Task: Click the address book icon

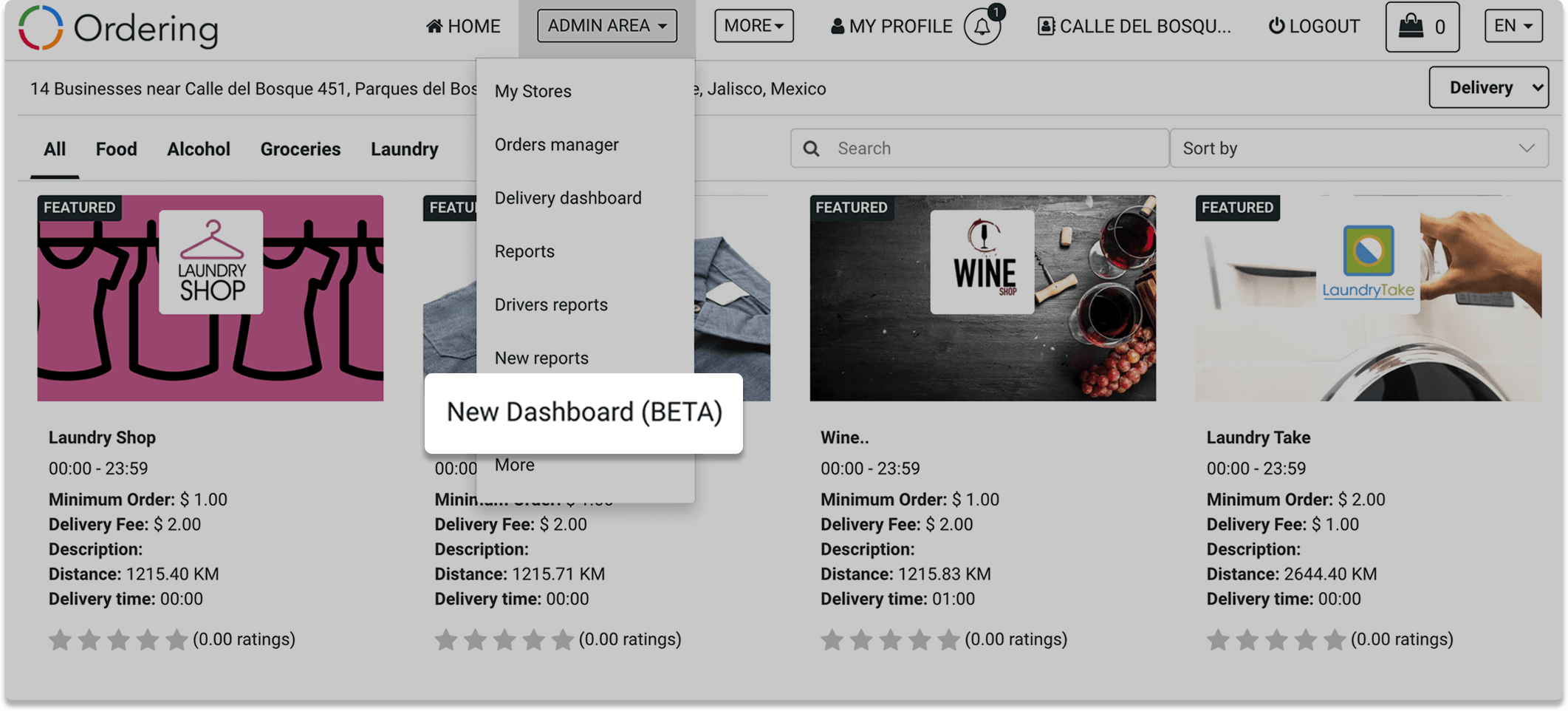Action: [1046, 26]
